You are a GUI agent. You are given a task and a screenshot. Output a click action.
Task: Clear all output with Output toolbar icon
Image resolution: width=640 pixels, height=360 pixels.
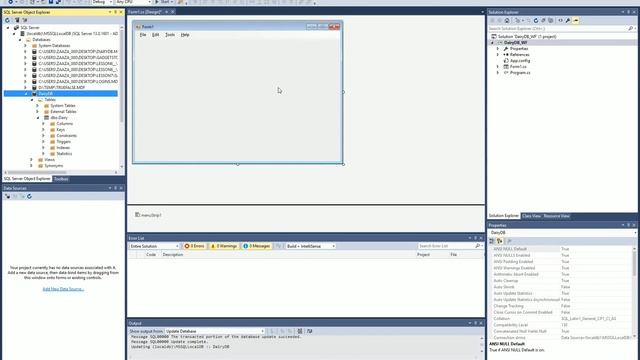[x=300, y=331]
